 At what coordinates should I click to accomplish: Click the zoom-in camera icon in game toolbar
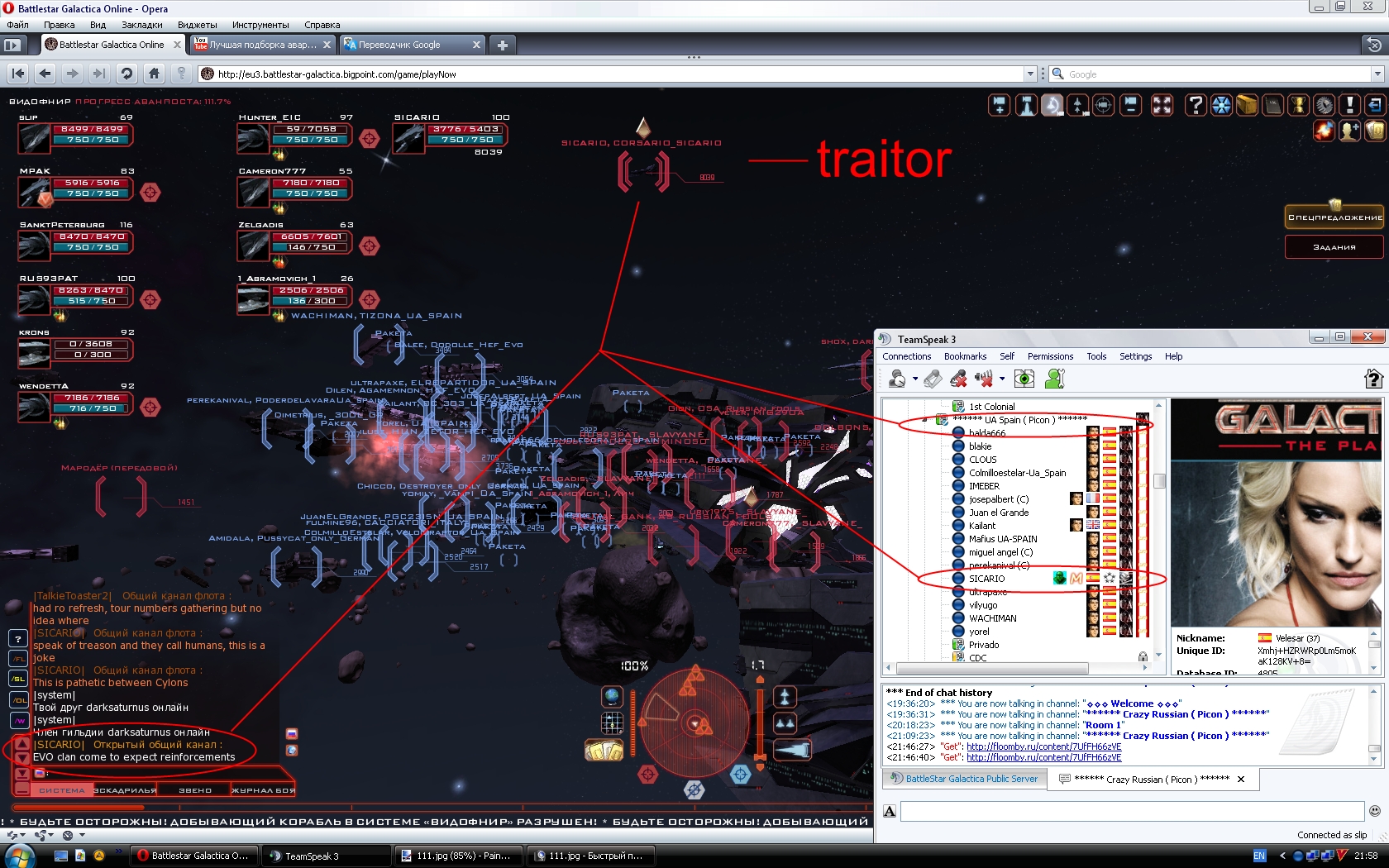1000,105
